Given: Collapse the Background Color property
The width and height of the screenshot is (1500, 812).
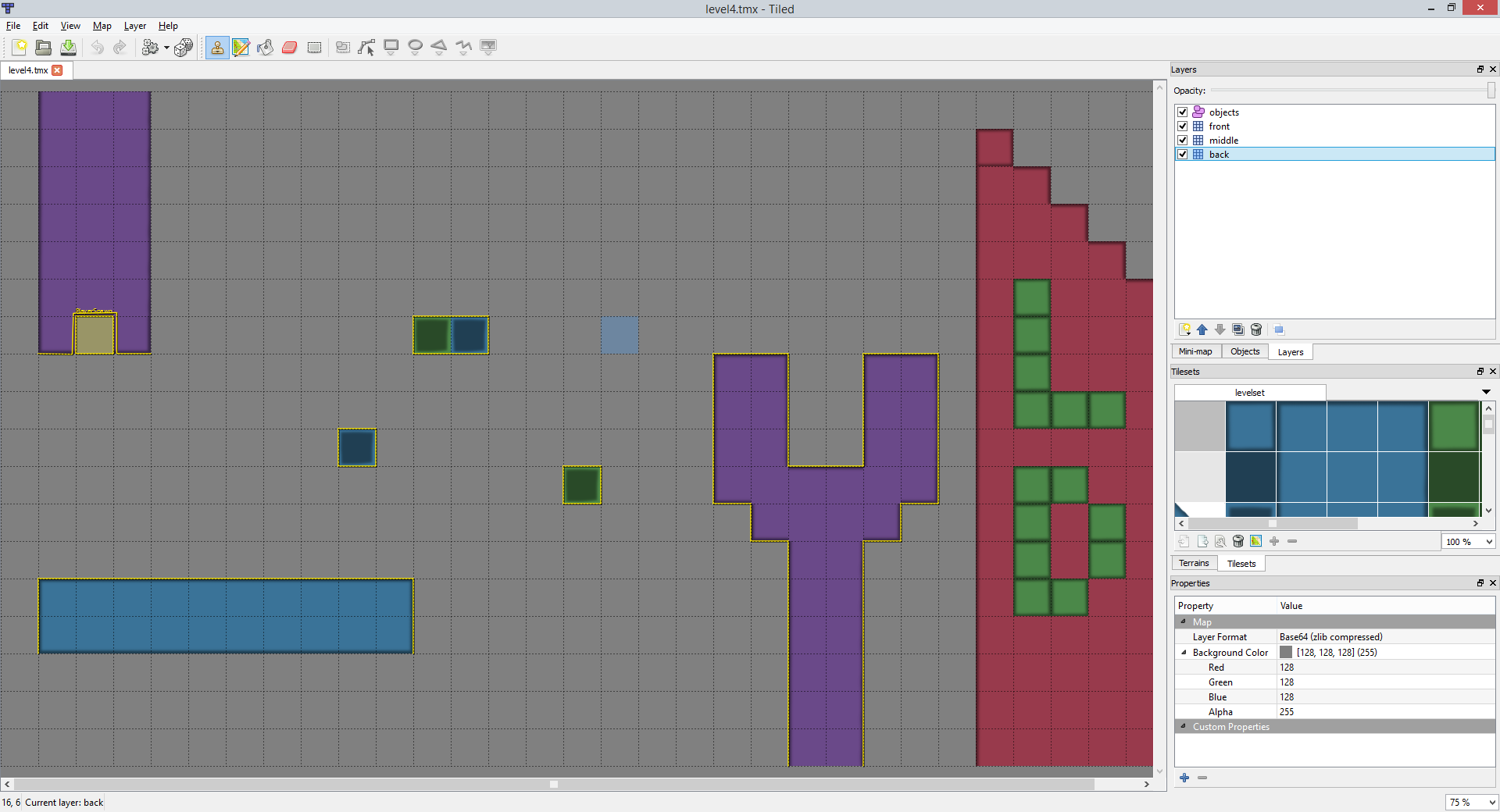Looking at the screenshot, I should [1184, 653].
